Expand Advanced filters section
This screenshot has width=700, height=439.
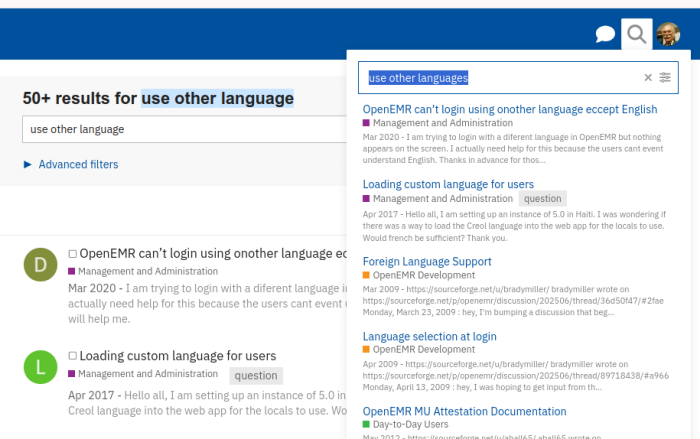point(71,164)
